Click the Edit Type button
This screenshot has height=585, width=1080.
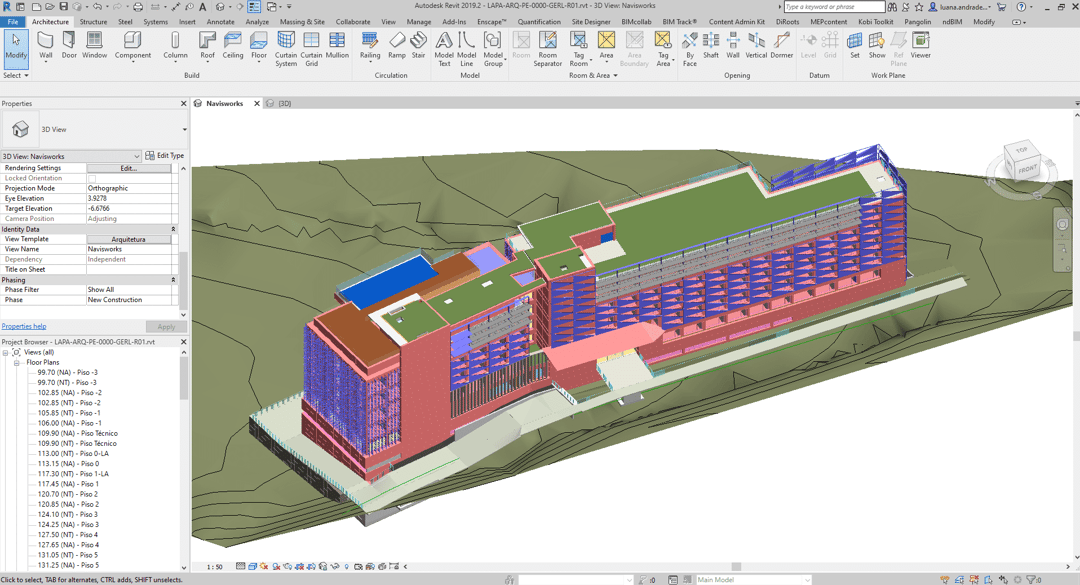coord(165,156)
